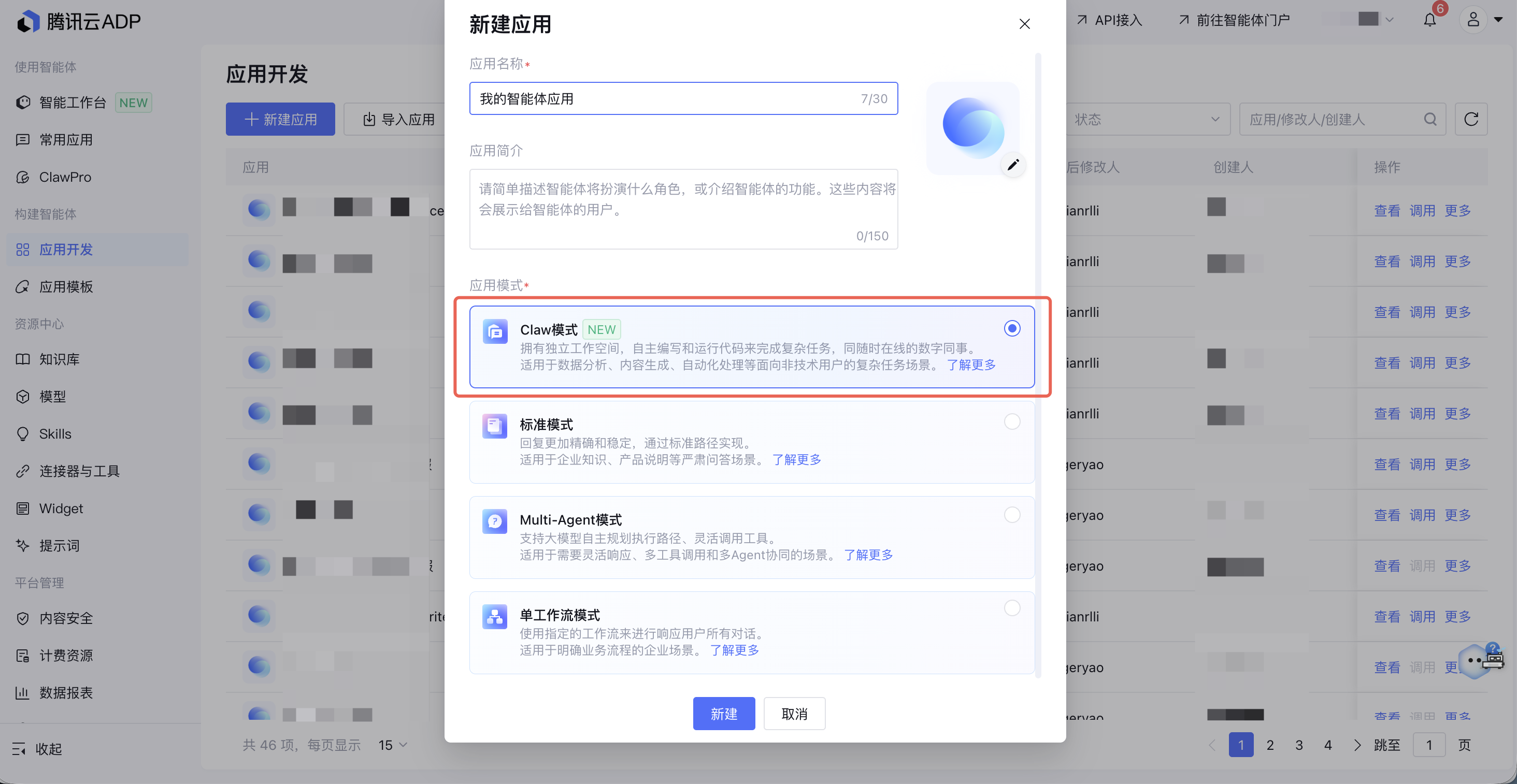This screenshot has height=784, width=1517.
Task: Click the Multi-Agent模式 icon
Action: tap(495, 521)
